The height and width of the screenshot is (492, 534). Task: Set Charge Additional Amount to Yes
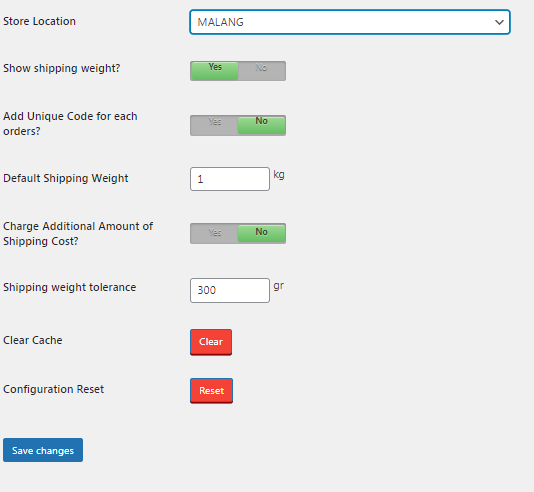[215, 233]
